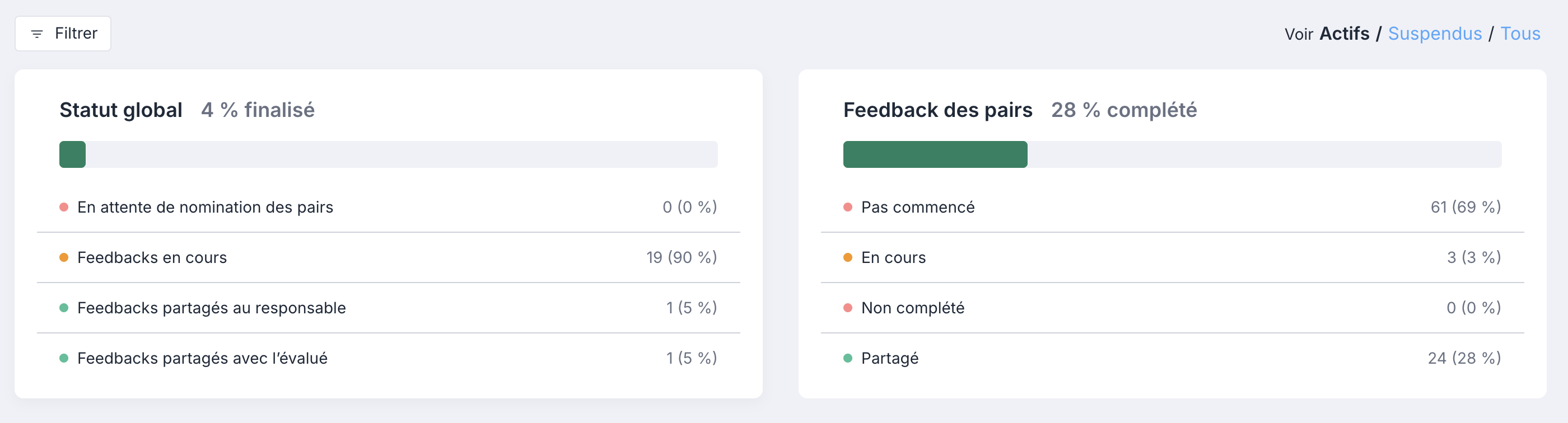Screen dimensions: 1568x423
Task: Select the Actifs view
Action: coord(1344,34)
